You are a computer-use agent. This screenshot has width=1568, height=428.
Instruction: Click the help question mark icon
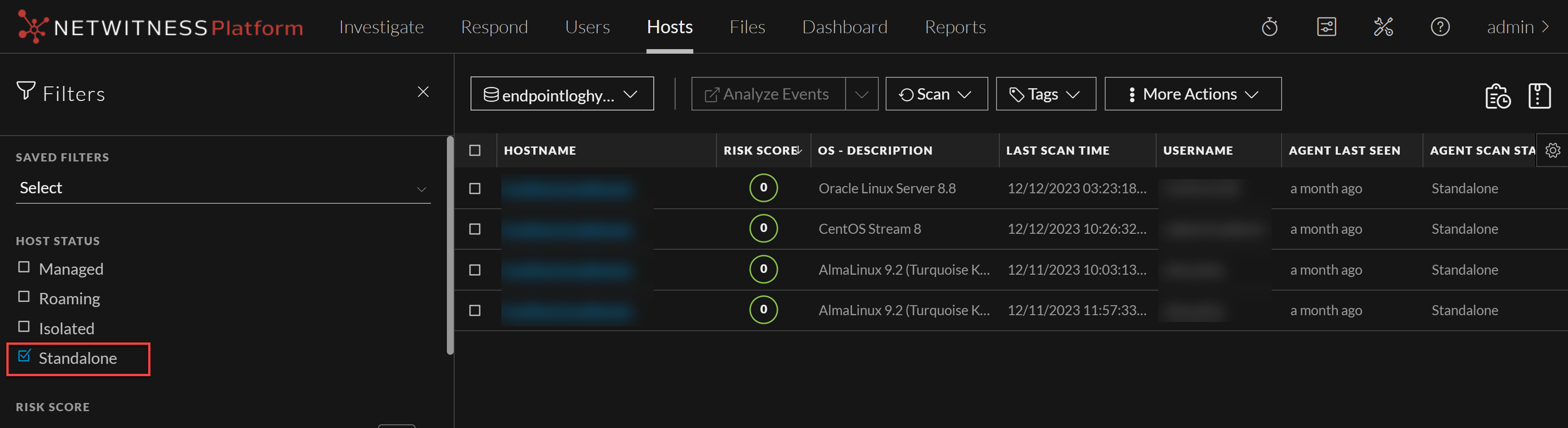click(x=1439, y=27)
